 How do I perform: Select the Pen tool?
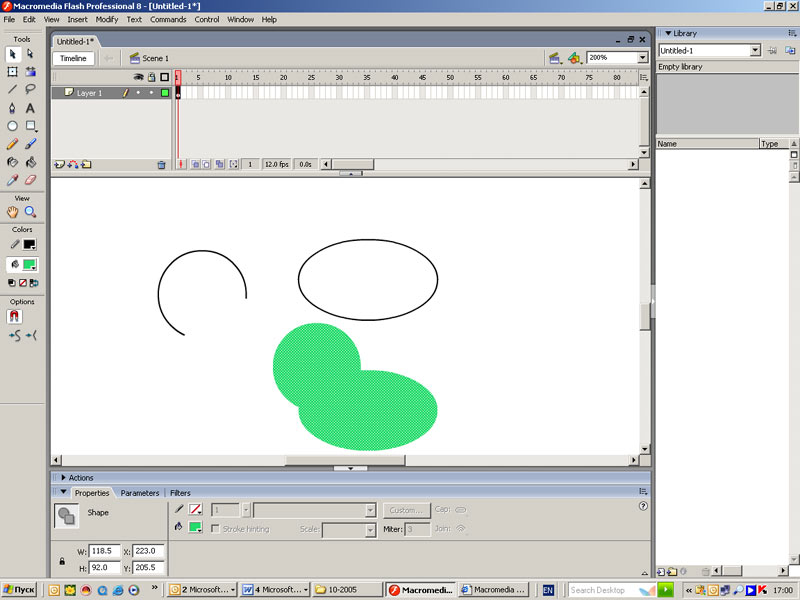[12, 108]
